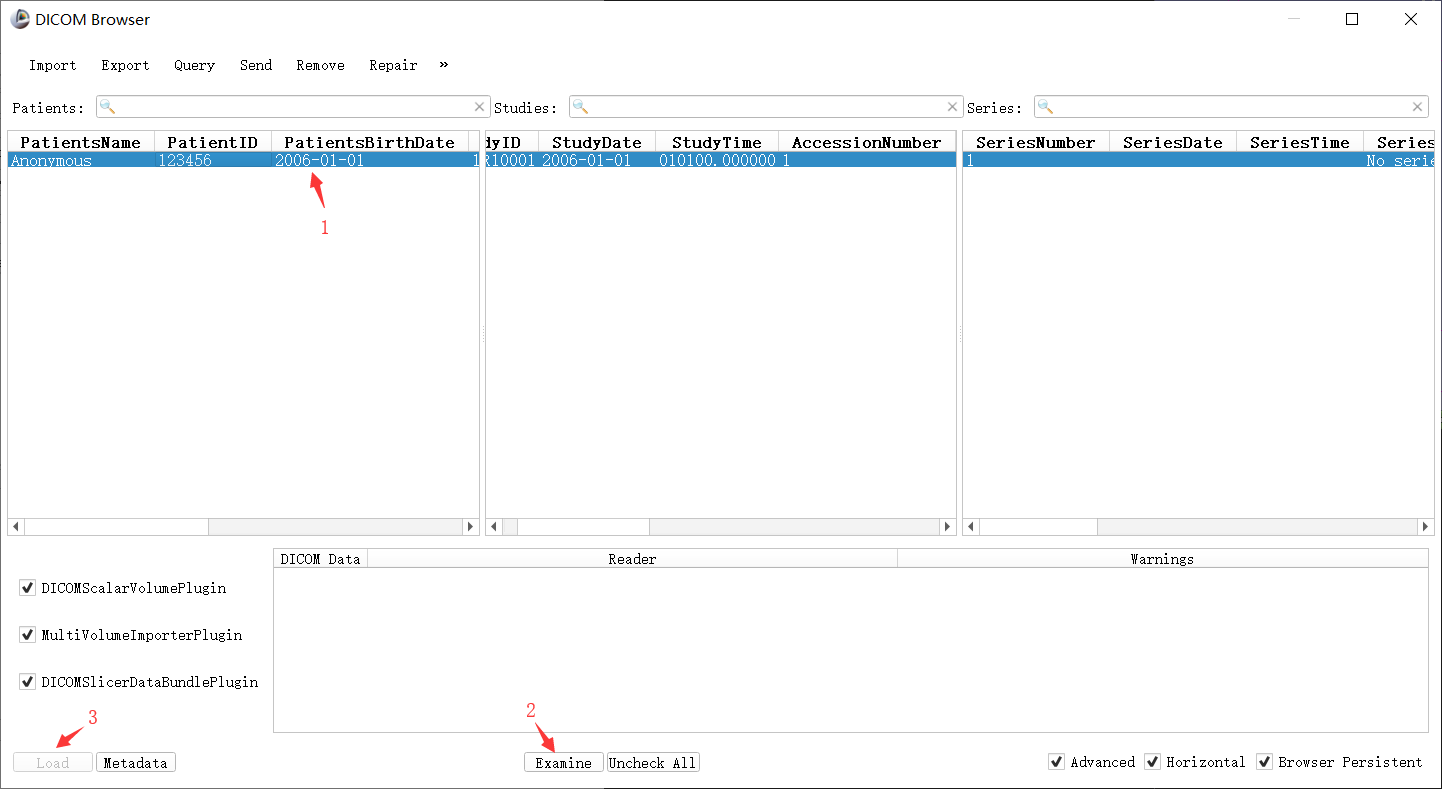This screenshot has height=789, width=1442.
Task: Click the DICOM Browser app icon
Action: pos(20,19)
